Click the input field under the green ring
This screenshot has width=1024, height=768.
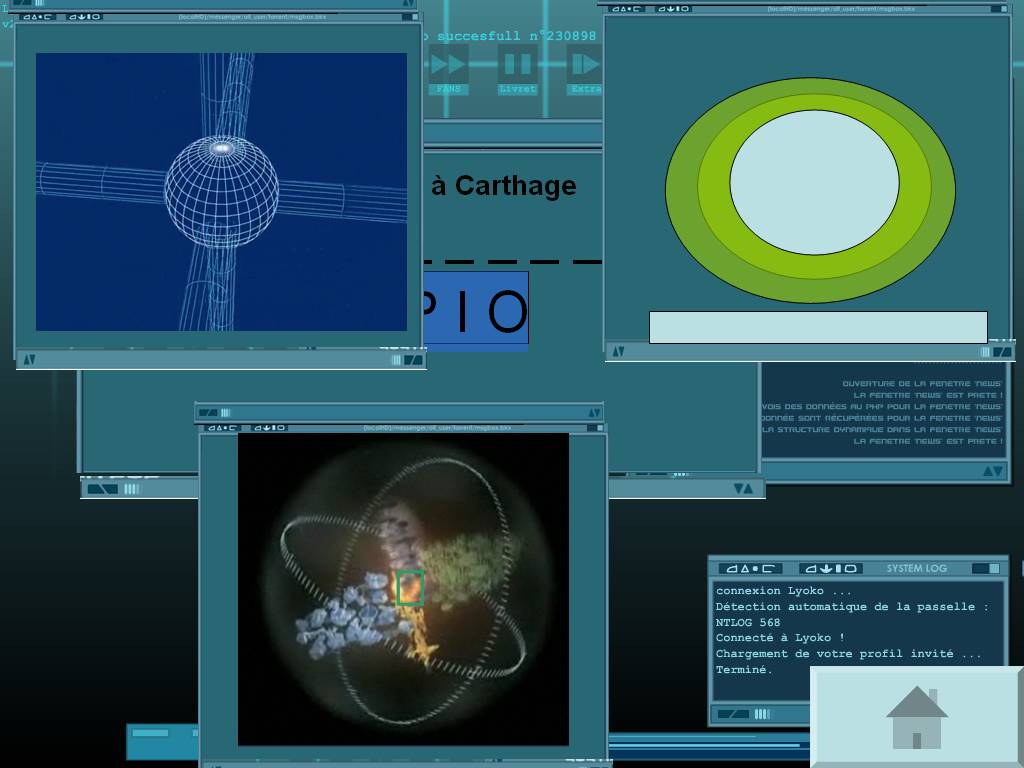[x=818, y=327]
